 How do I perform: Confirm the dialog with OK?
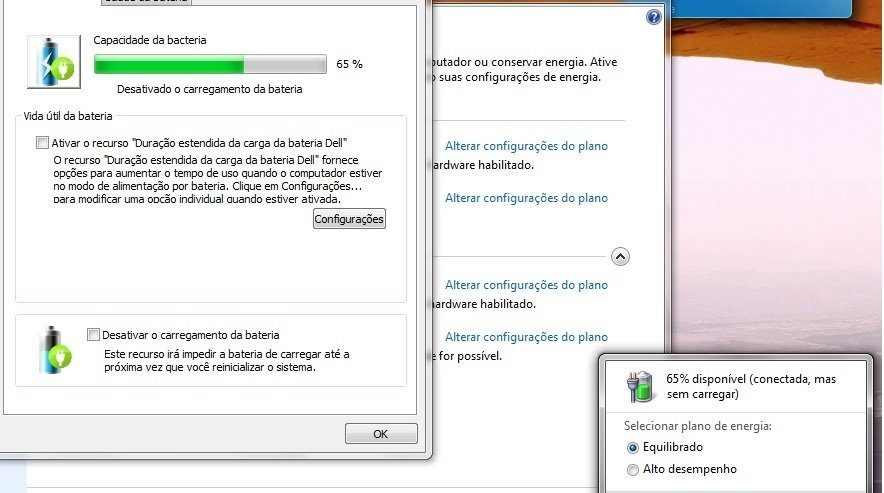click(381, 434)
